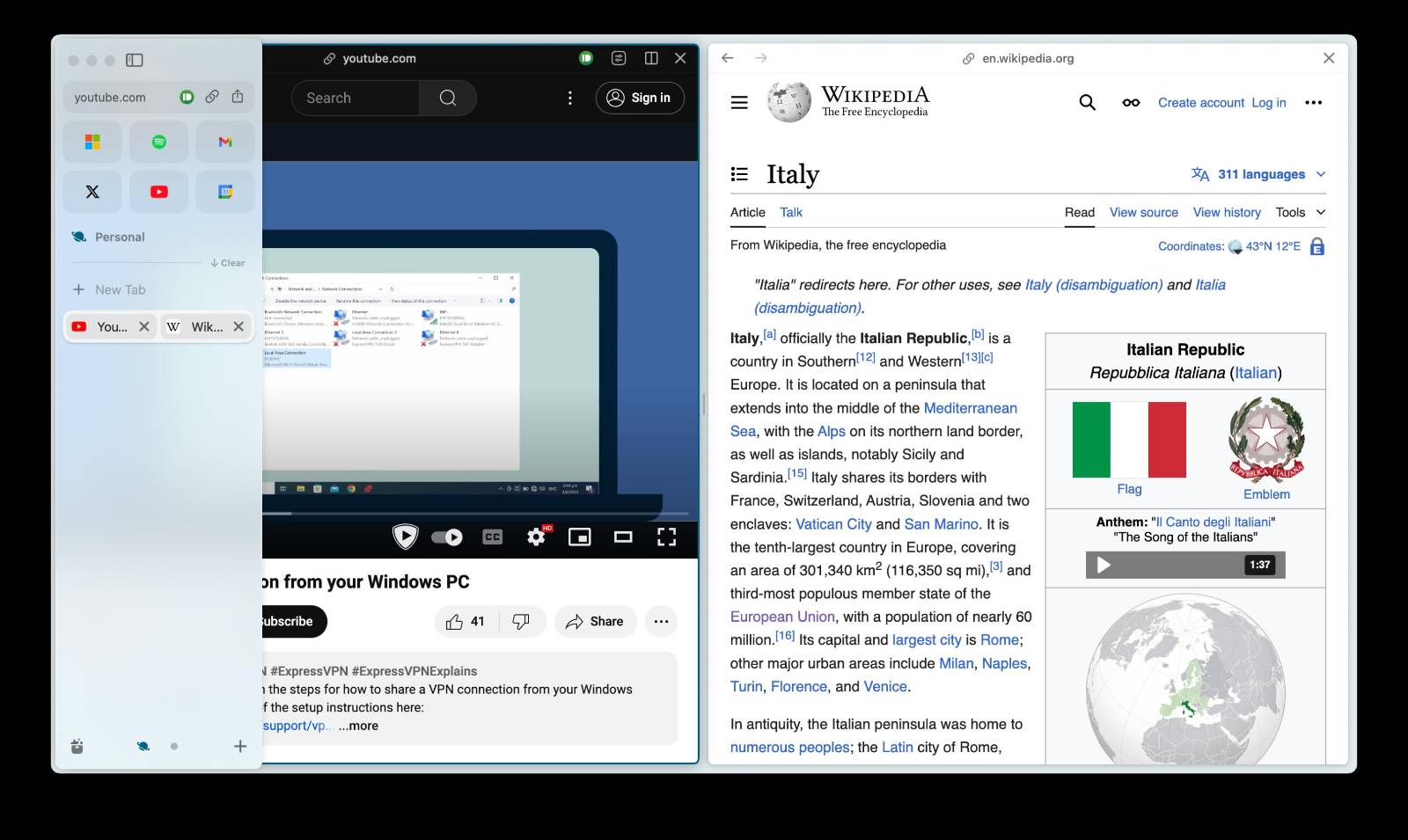The width and height of the screenshot is (1408, 840).
Task: Select the View source tab
Action: pyautogui.click(x=1144, y=212)
